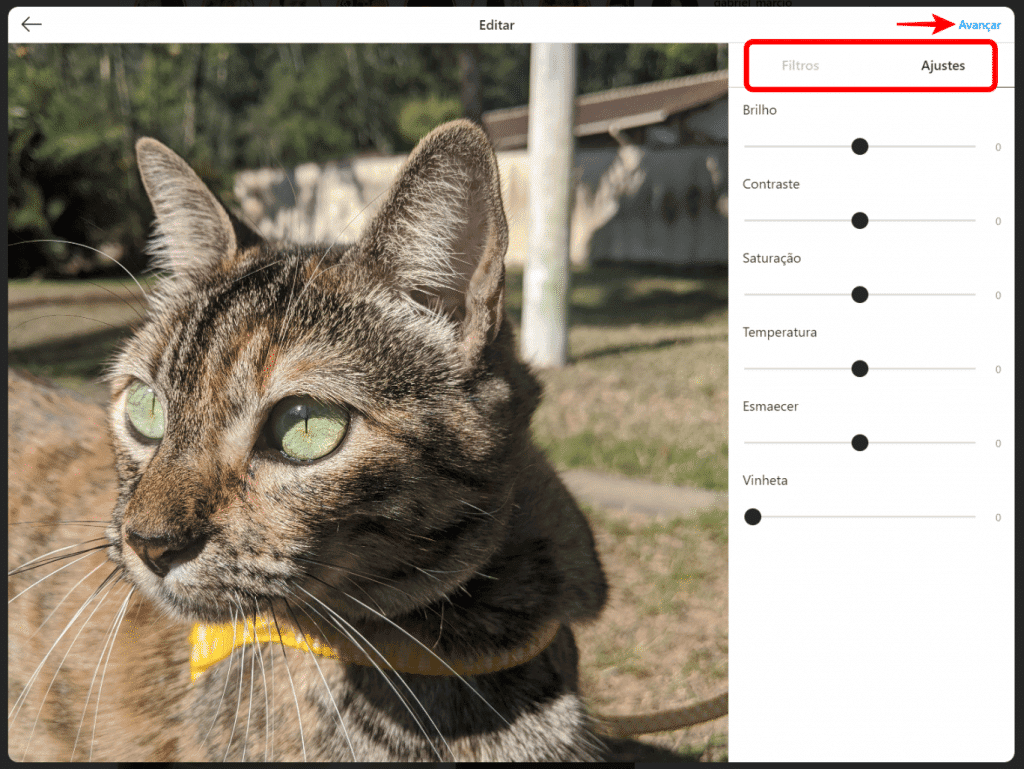Viewport: 1024px width, 769px height.
Task: Click the Contraste value 0
Action: 997,221
